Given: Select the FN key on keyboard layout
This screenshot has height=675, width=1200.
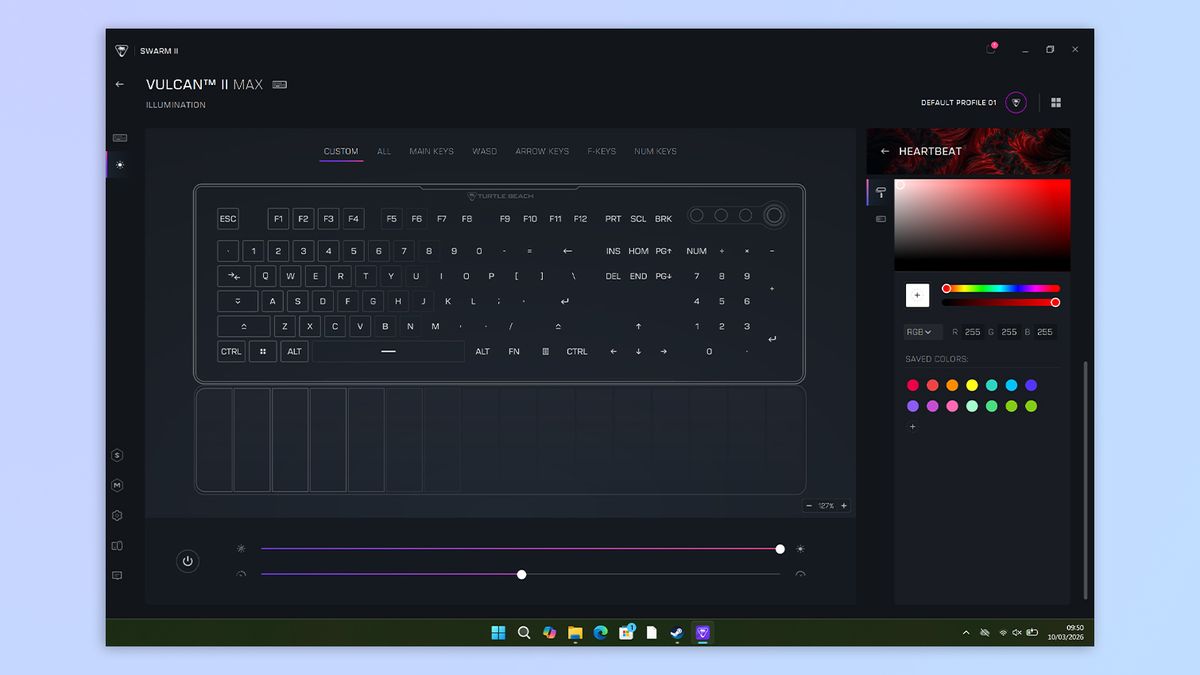Looking at the screenshot, I should (x=514, y=351).
